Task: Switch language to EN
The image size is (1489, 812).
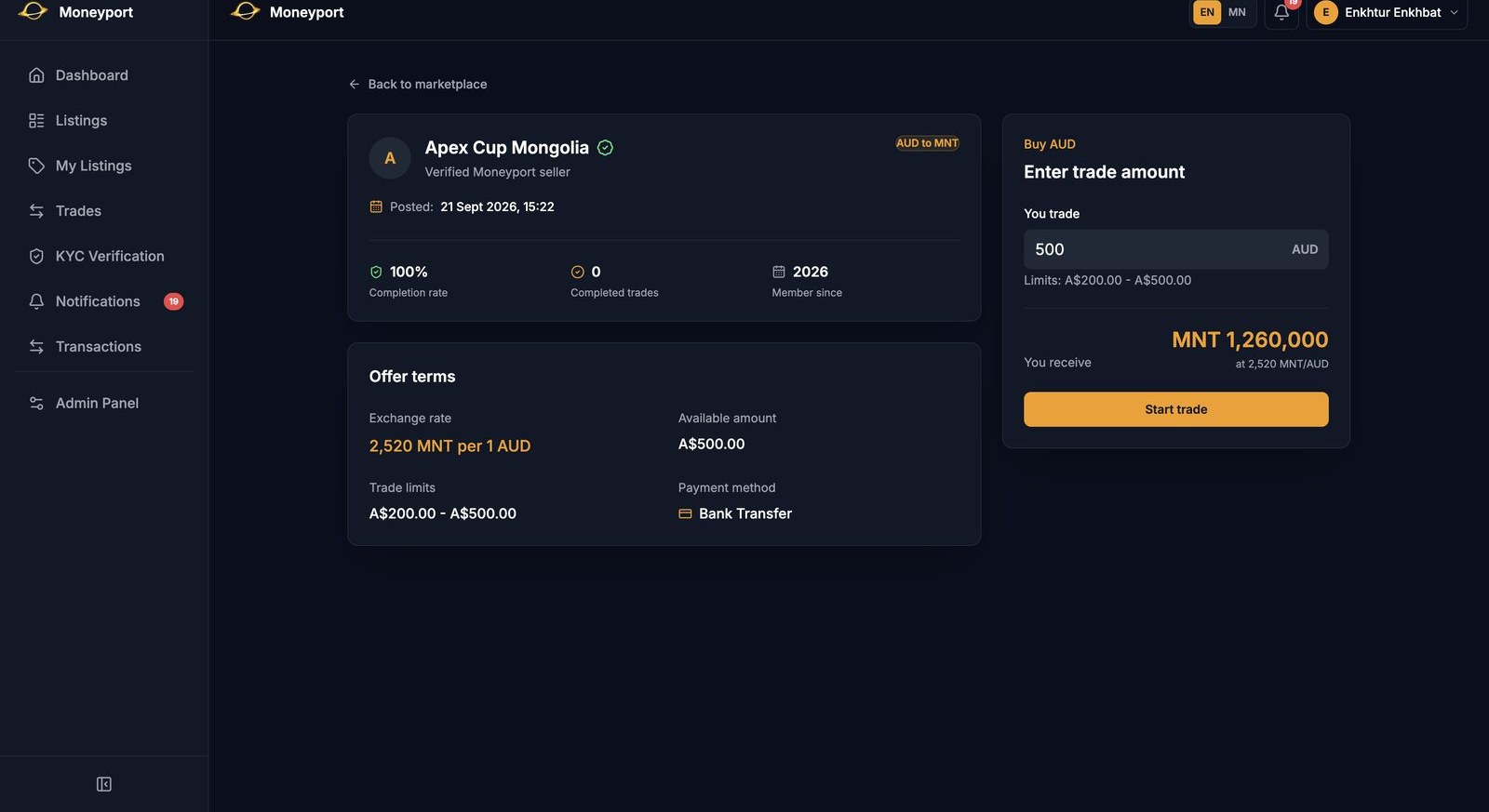Action: pyautogui.click(x=1207, y=12)
